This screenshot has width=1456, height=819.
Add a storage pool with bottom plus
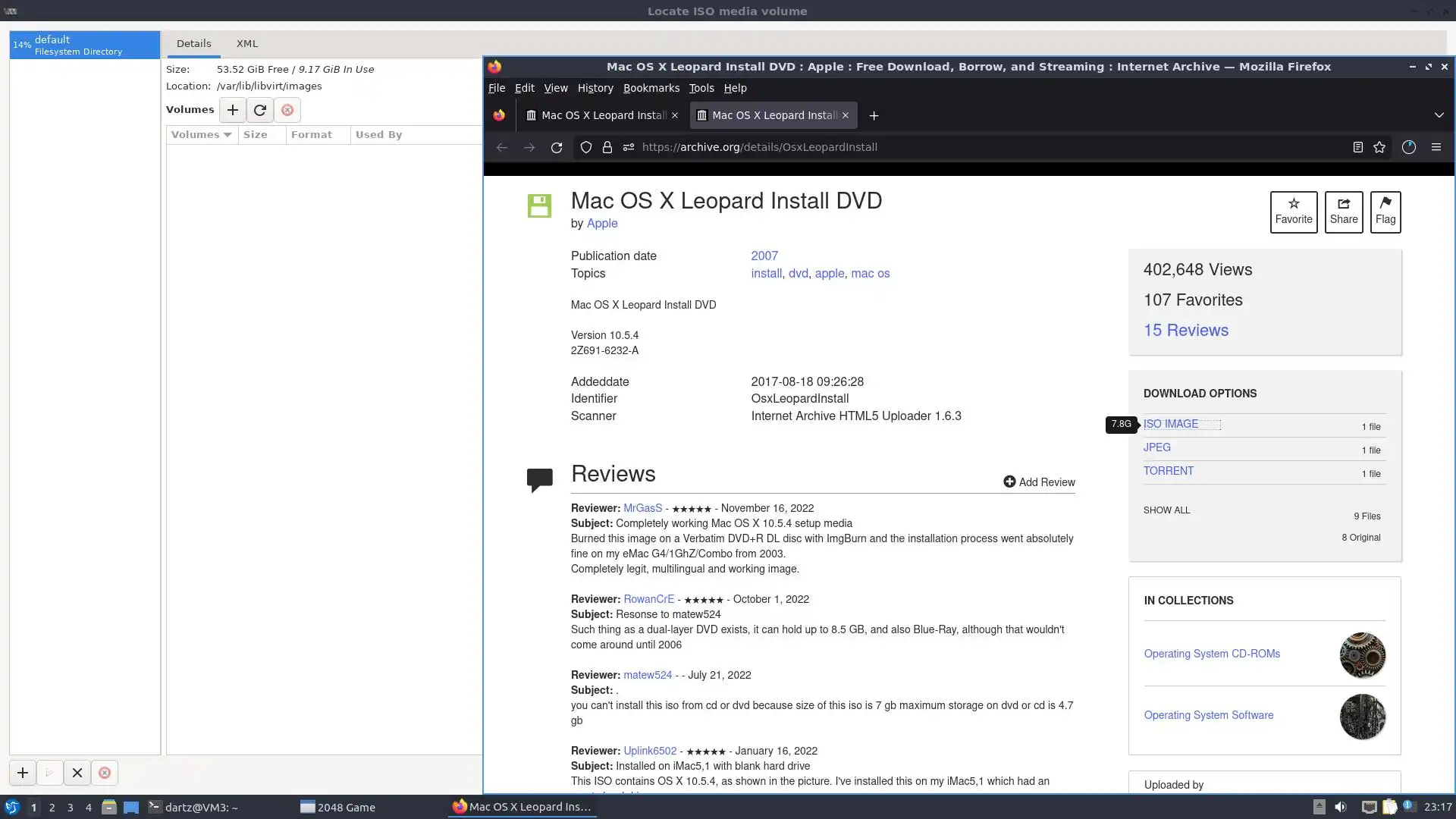tap(23, 773)
